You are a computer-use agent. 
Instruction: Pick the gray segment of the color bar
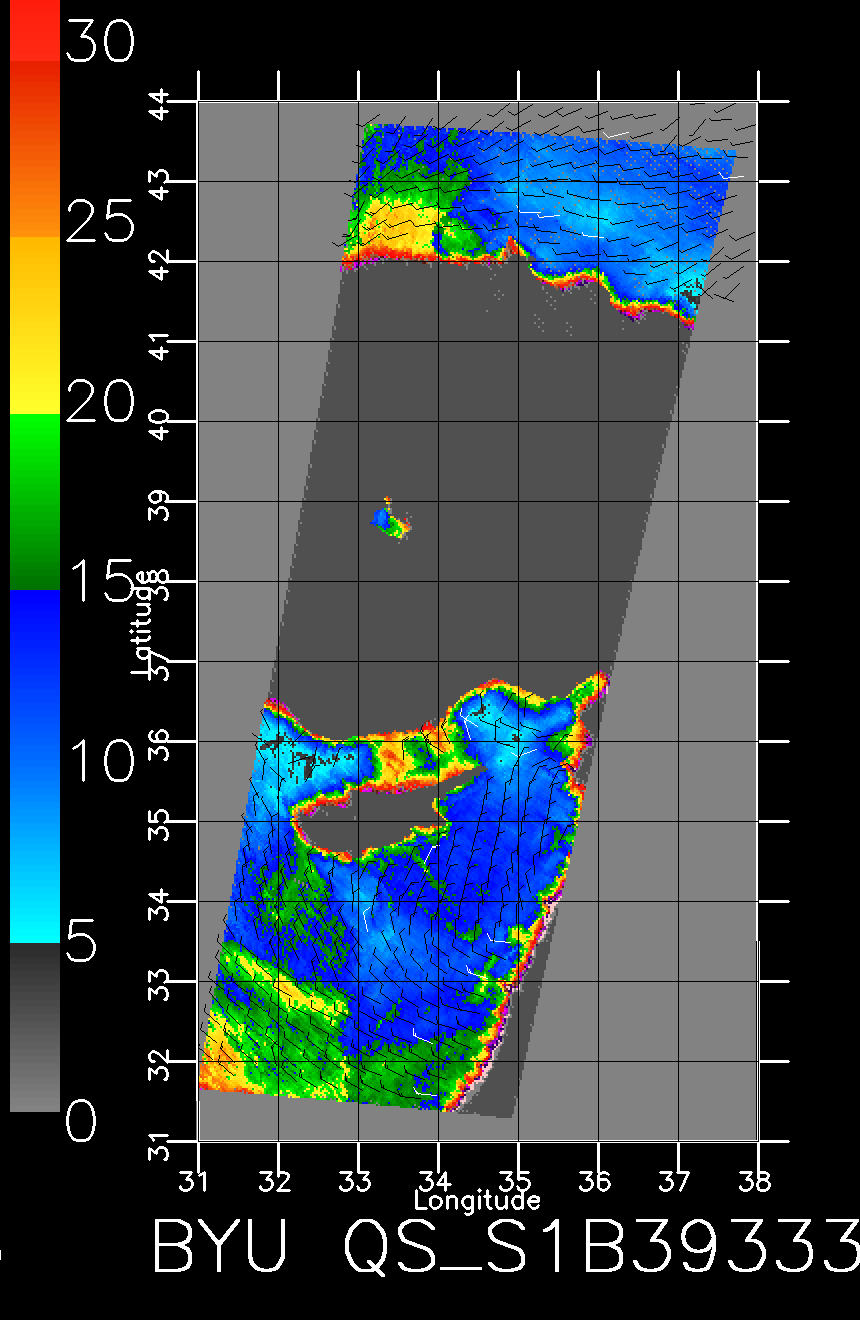pyautogui.click(x=34, y=1027)
